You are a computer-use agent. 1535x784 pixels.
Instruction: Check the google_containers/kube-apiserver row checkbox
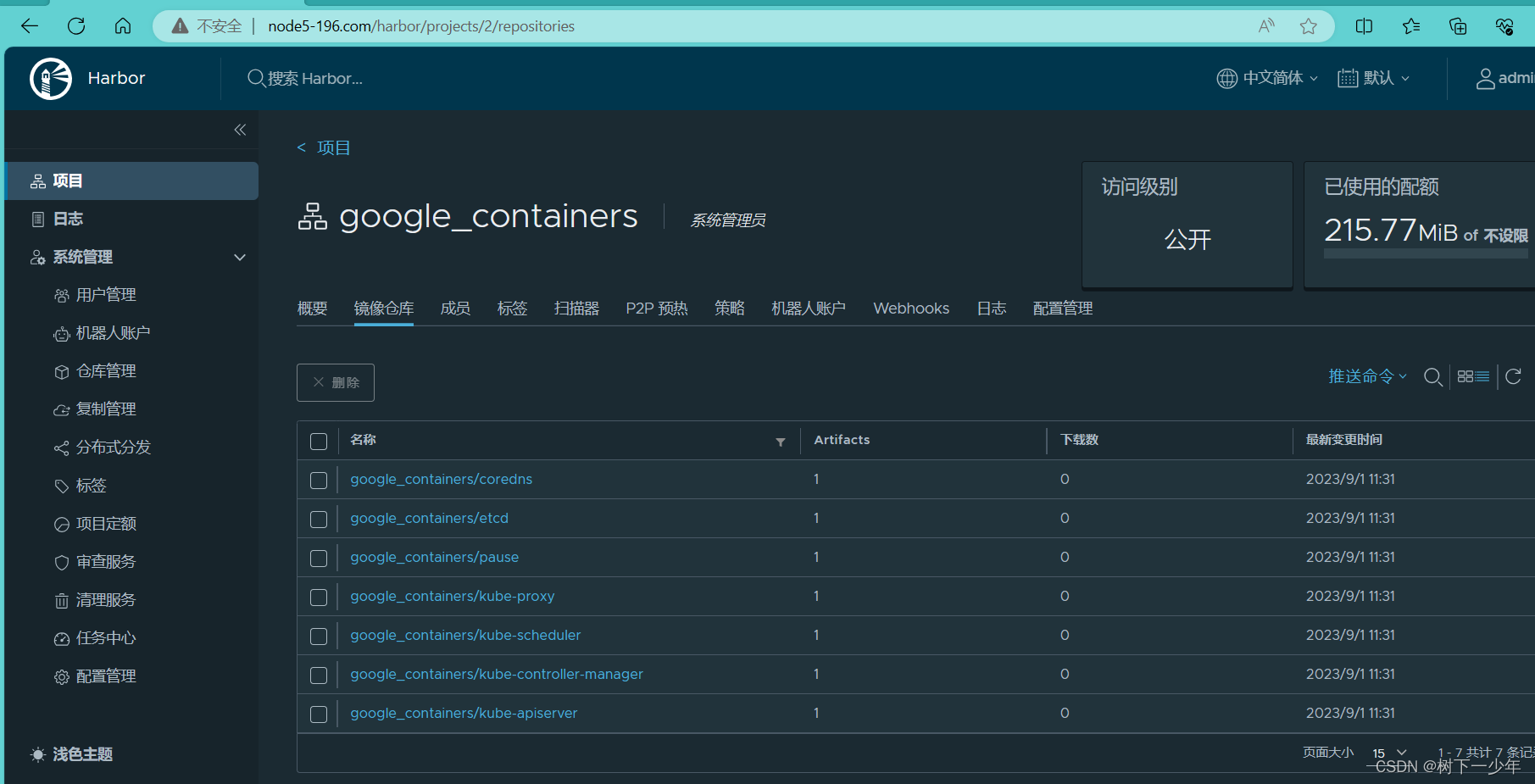(x=319, y=714)
